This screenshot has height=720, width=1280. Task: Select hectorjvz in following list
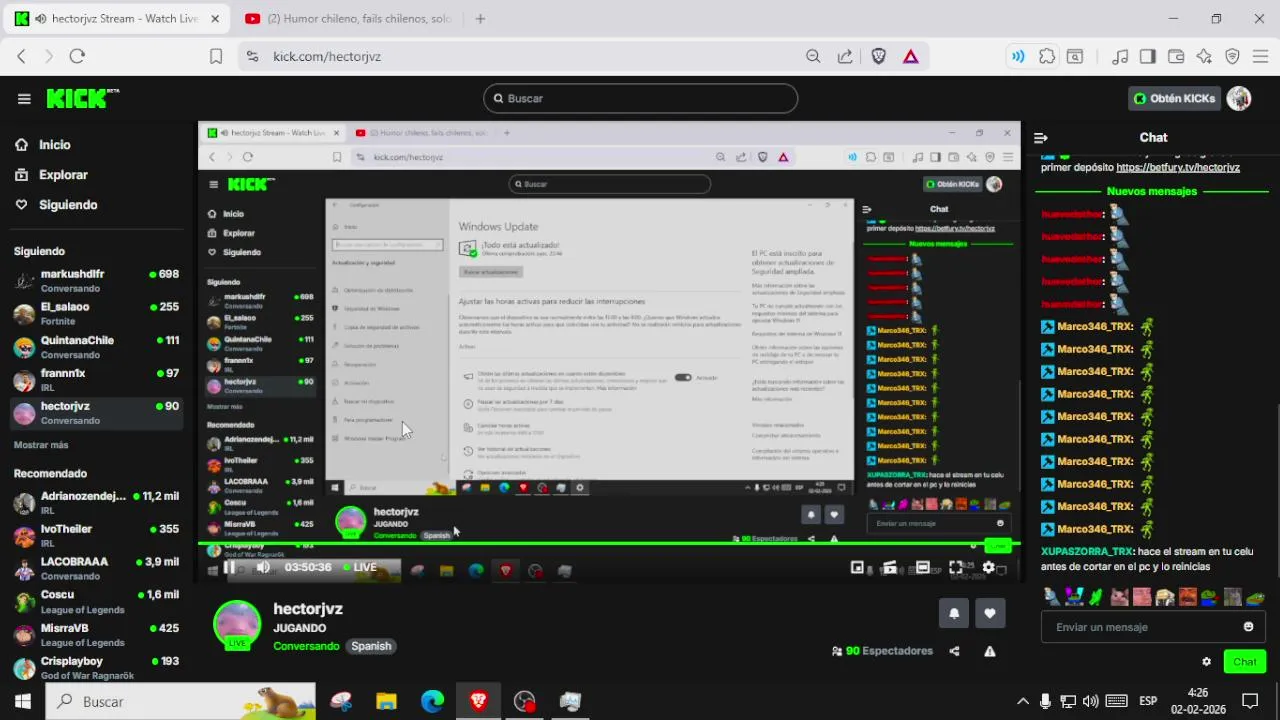tap(96, 413)
